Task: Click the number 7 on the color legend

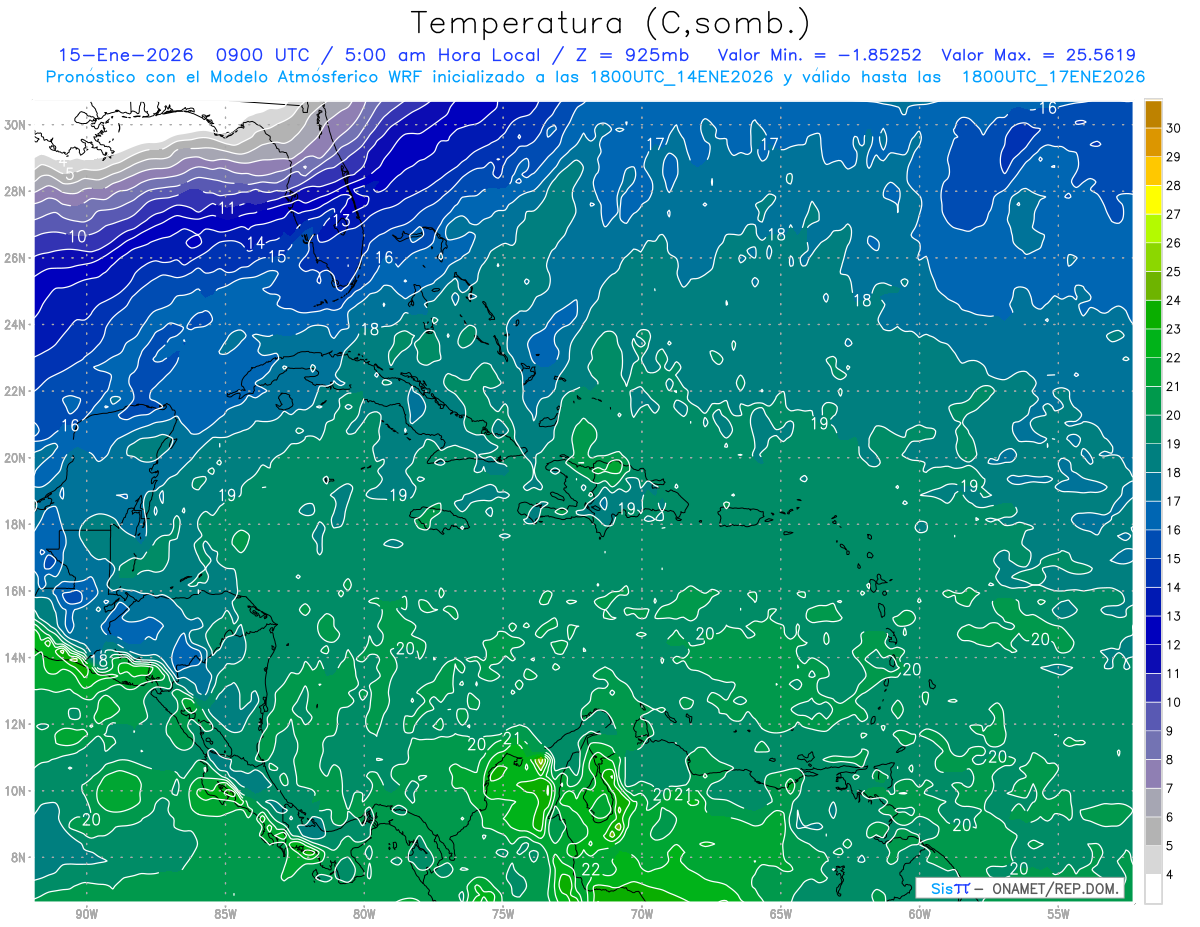Action: click(x=1171, y=789)
